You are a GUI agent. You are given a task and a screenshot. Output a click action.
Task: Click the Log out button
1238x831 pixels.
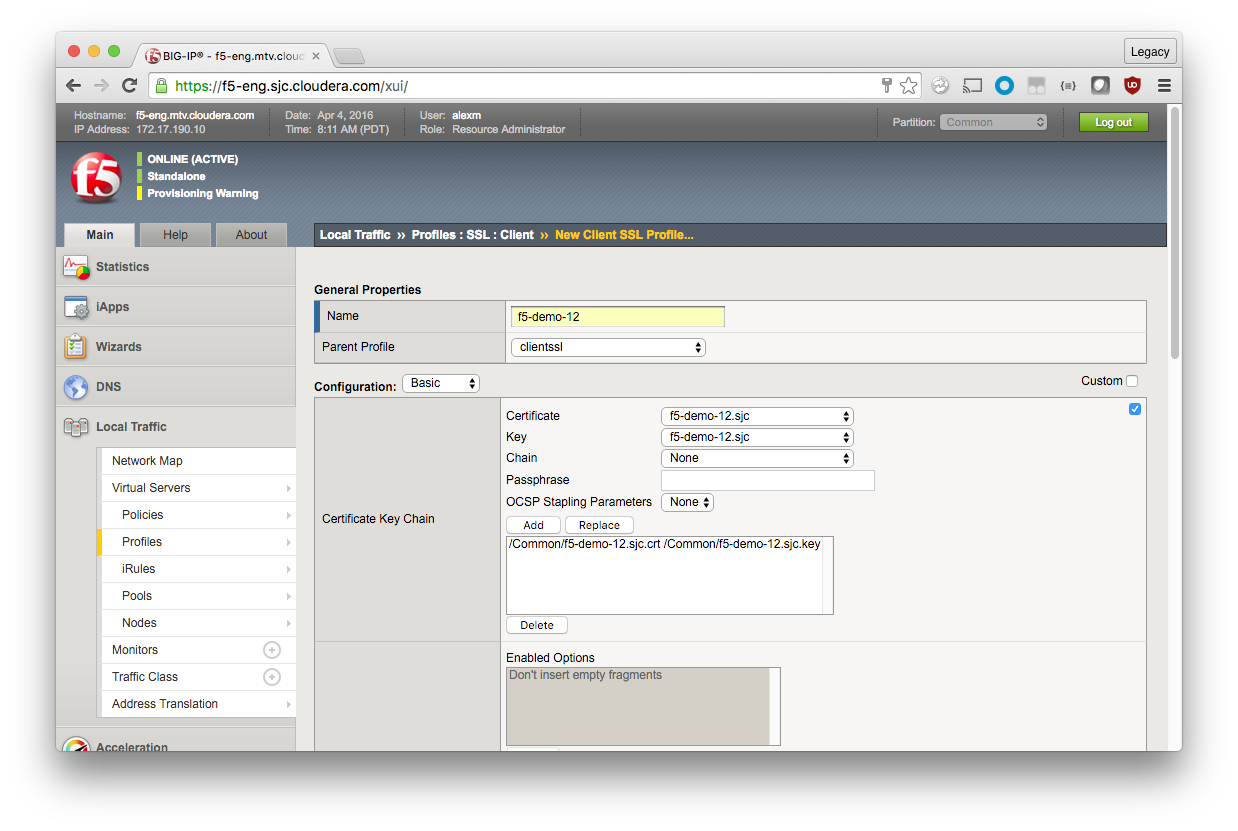tap(1113, 122)
